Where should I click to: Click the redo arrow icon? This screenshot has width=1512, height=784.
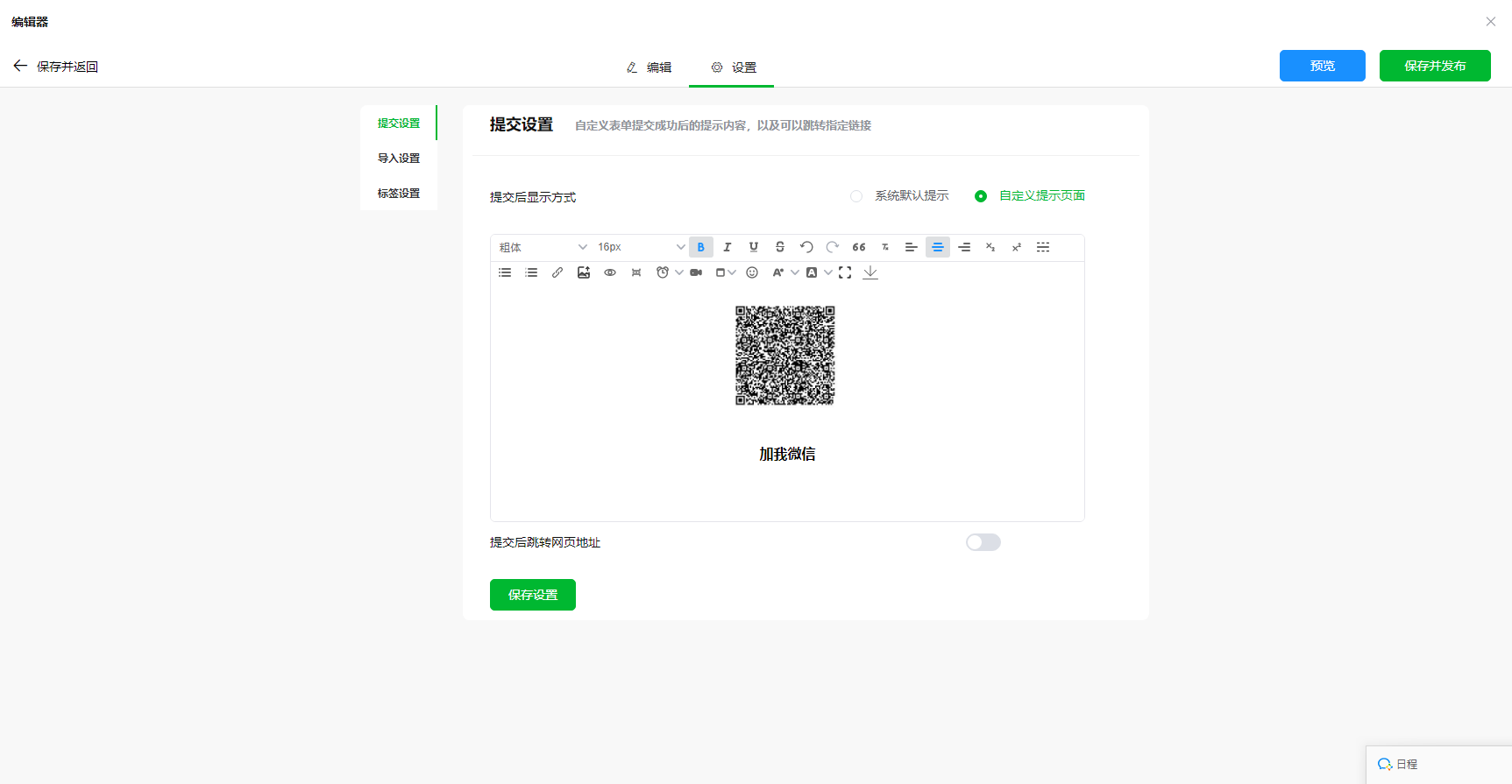click(833, 247)
